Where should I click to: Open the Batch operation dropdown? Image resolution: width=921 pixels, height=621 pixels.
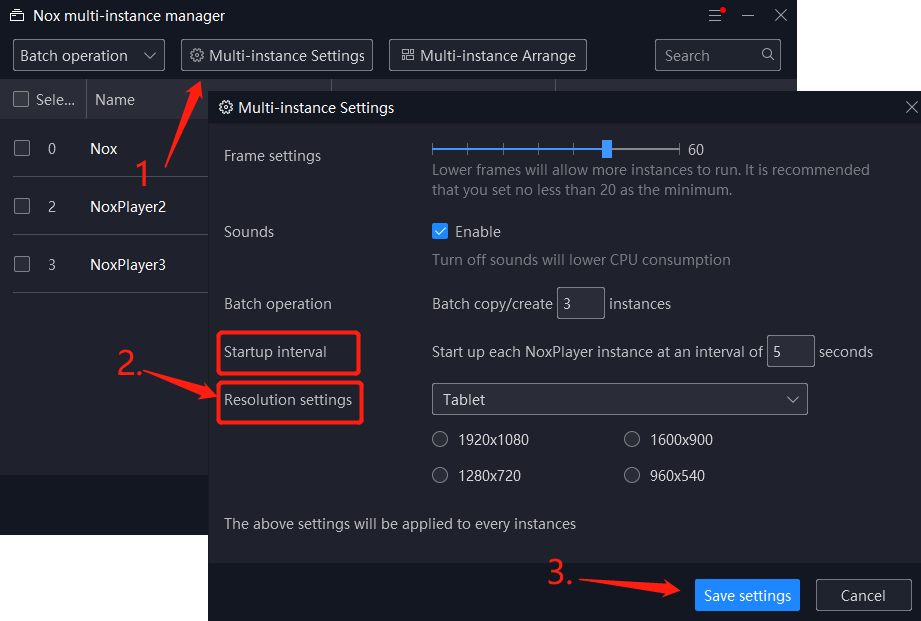(89, 55)
